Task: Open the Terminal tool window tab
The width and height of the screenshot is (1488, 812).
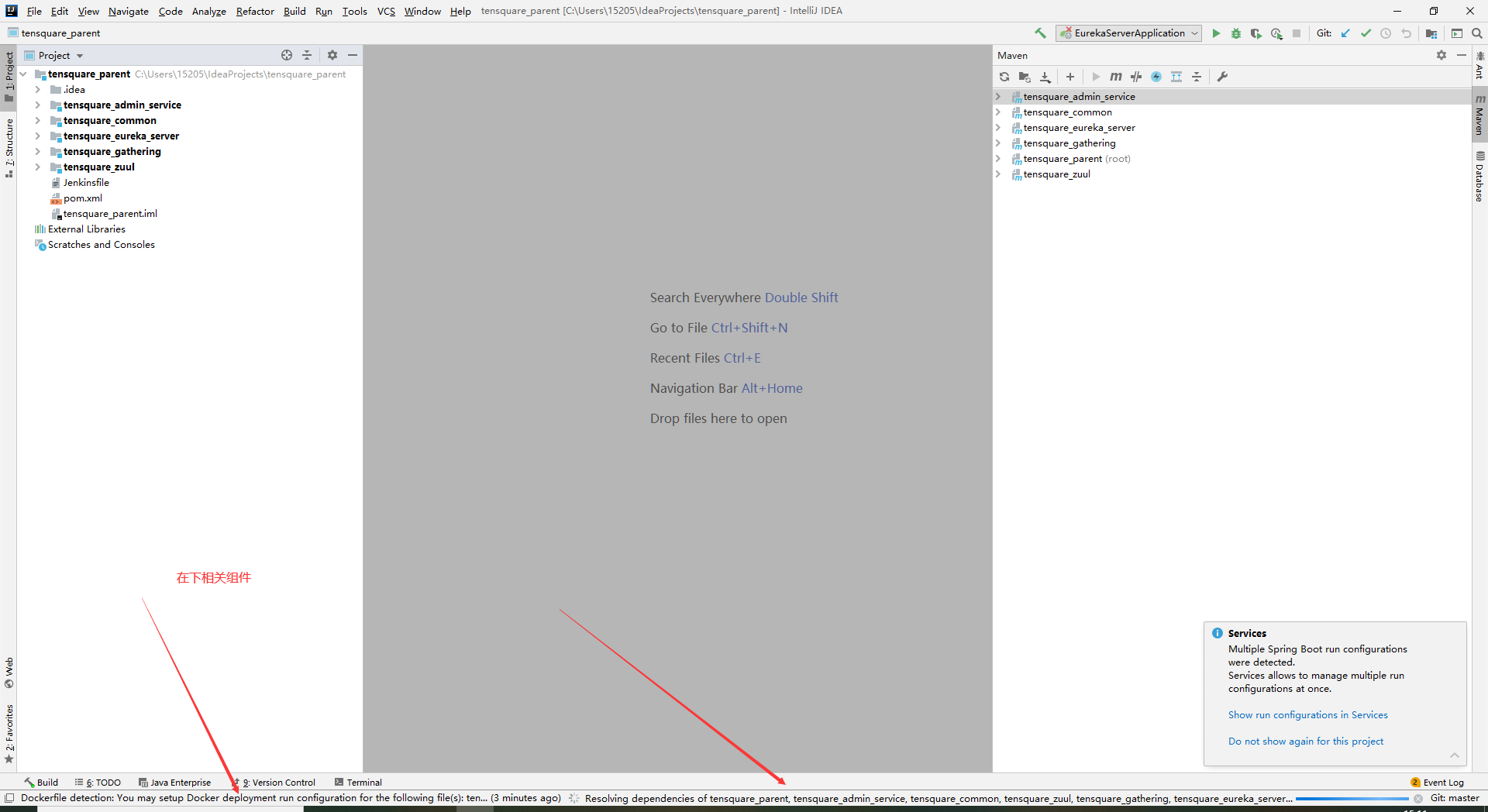Action: pos(358,783)
